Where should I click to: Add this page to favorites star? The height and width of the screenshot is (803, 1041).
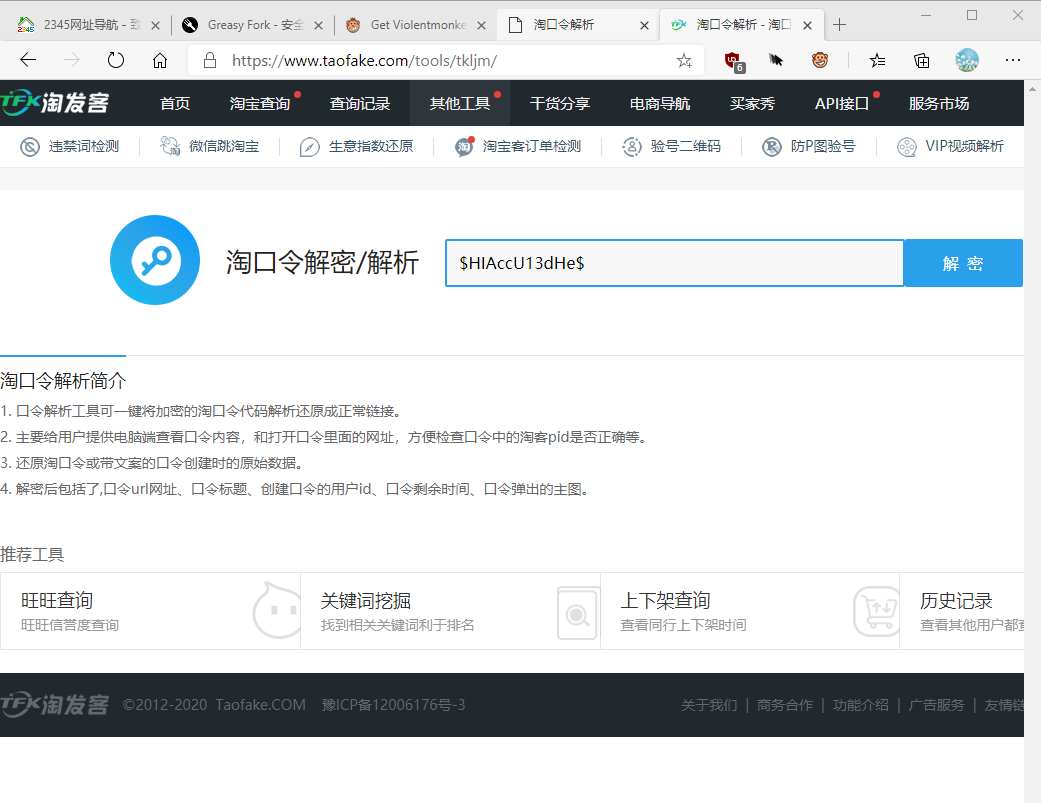pyautogui.click(x=684, y=61)
